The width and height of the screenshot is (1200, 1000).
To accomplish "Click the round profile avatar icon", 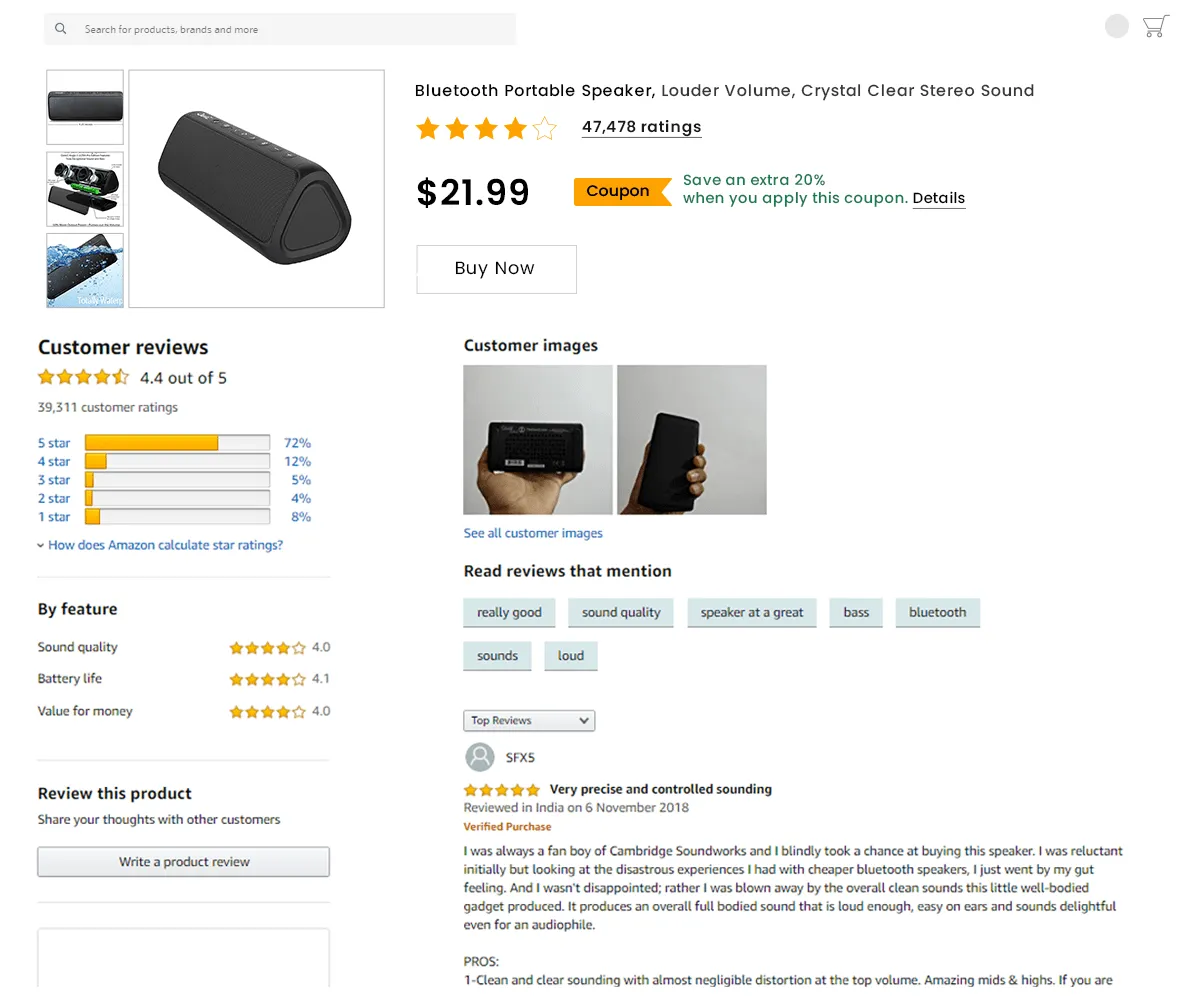I will coord(1117,27).
